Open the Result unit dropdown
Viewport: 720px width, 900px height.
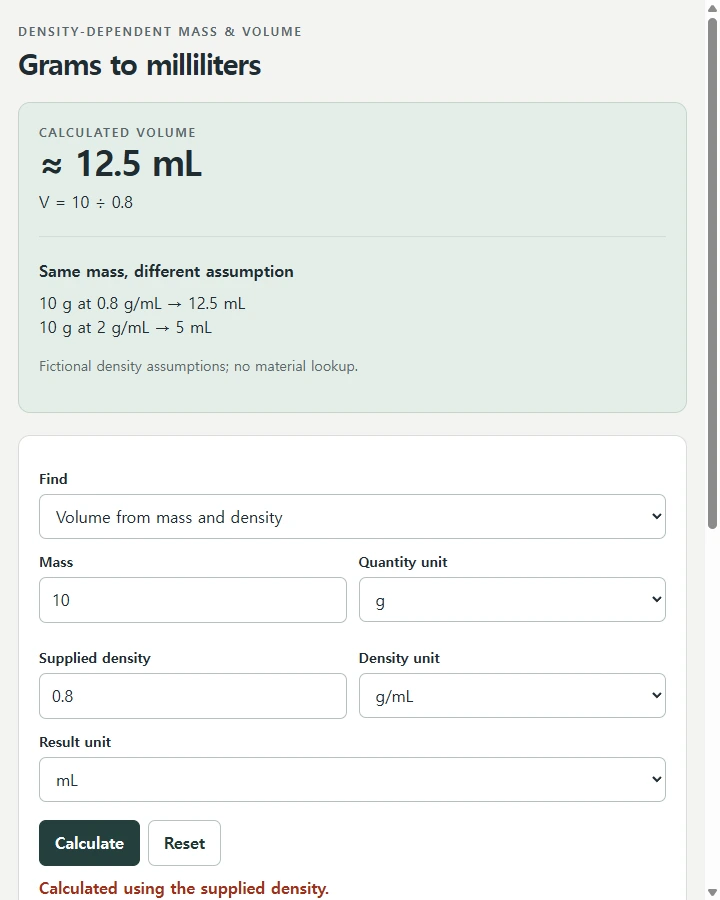click(352, 779)
